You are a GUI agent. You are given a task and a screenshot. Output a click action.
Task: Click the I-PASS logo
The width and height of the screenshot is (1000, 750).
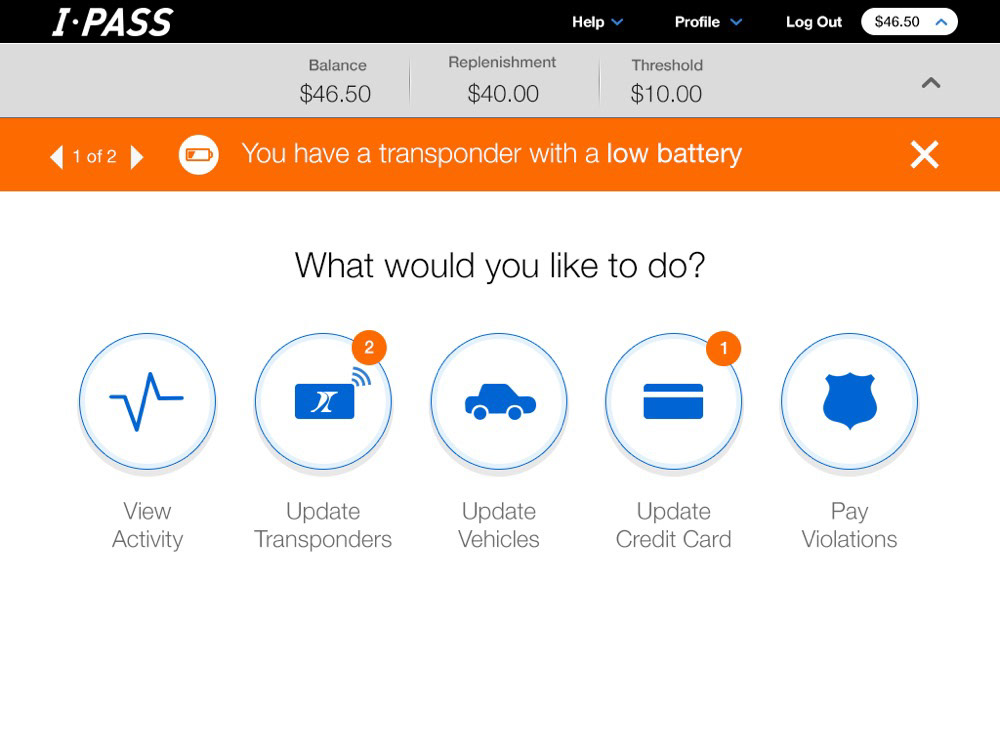(112, 22)
